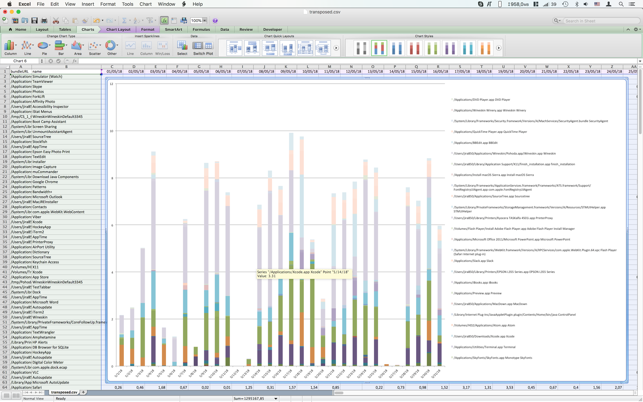Collapse the ribbon with the chevron
Screen dimensions: 643x402
coord(628,30)
